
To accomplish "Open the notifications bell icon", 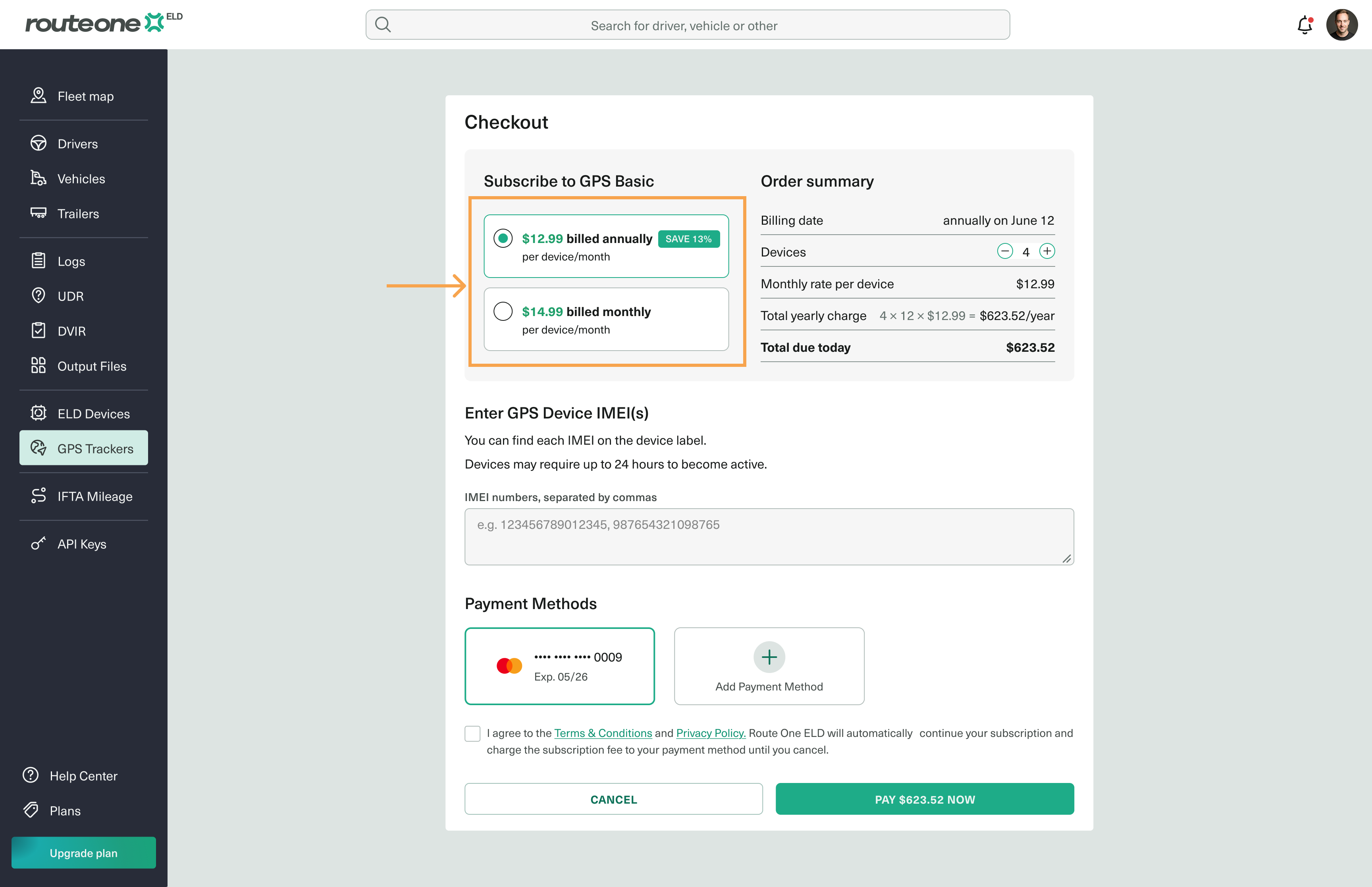I will pyautogui.click(x=1305, y=25).
